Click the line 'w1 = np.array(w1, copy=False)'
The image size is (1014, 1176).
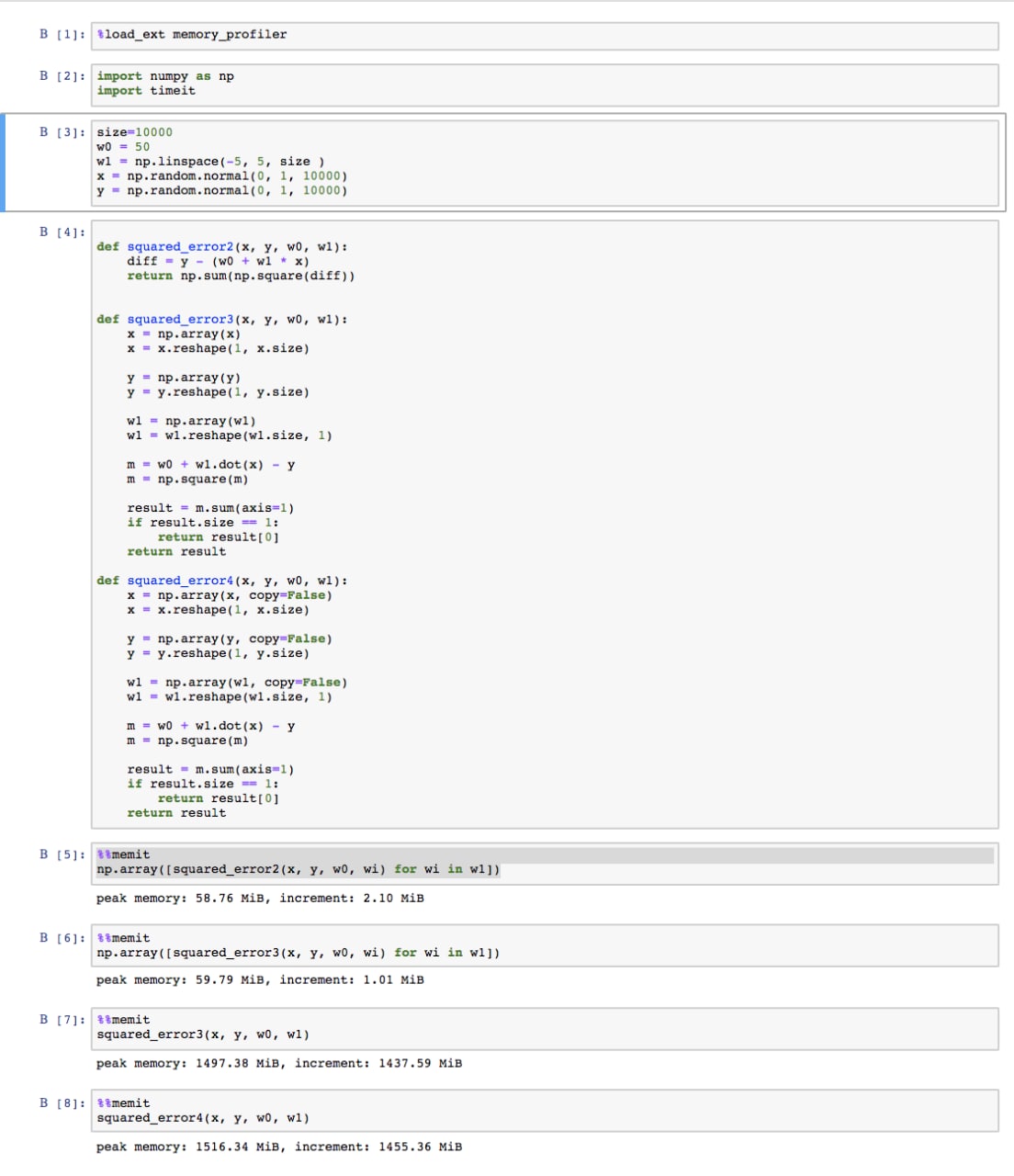point(237,683)
